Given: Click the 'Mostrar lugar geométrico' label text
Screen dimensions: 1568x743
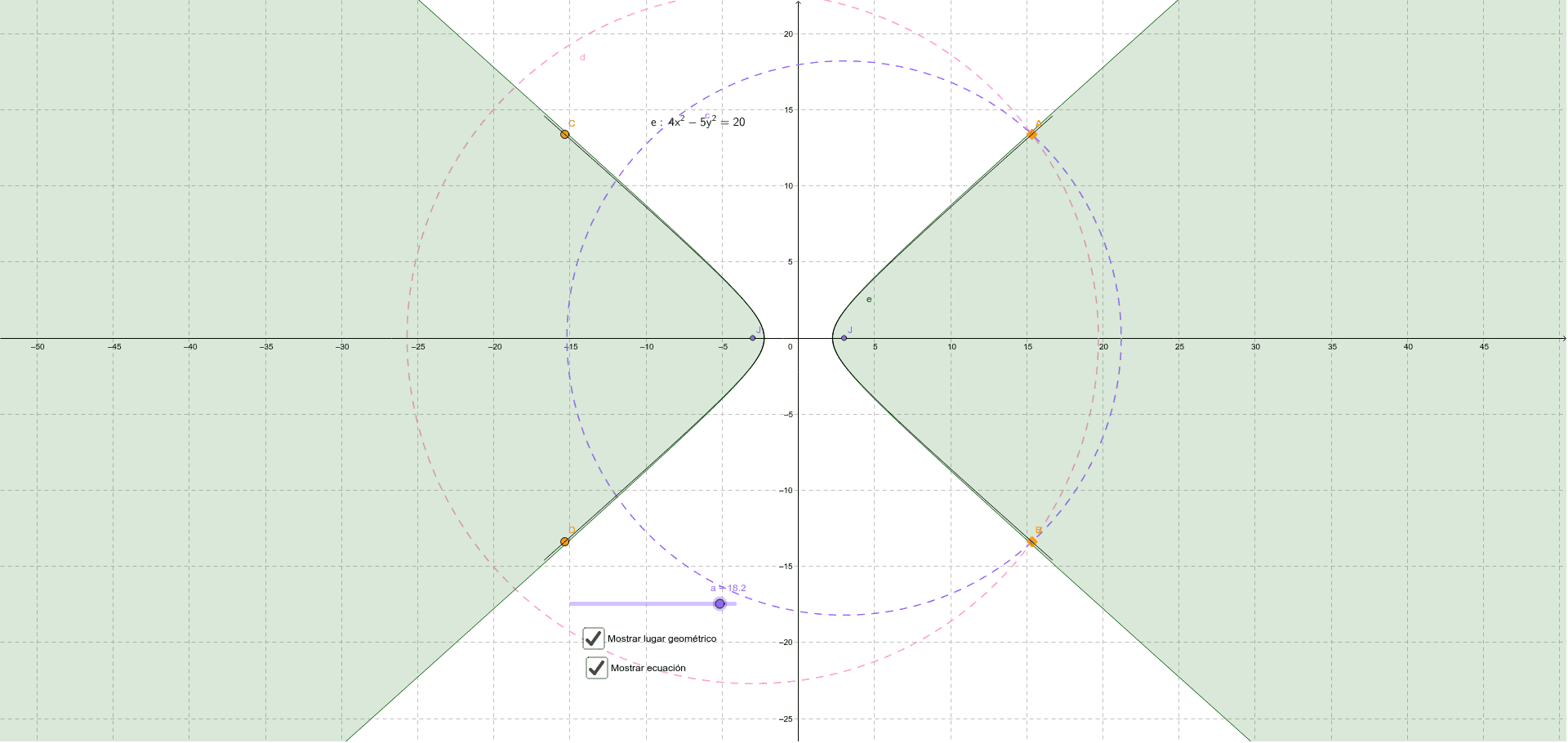Looking at the screenshot, I should [x=662, y=638].
